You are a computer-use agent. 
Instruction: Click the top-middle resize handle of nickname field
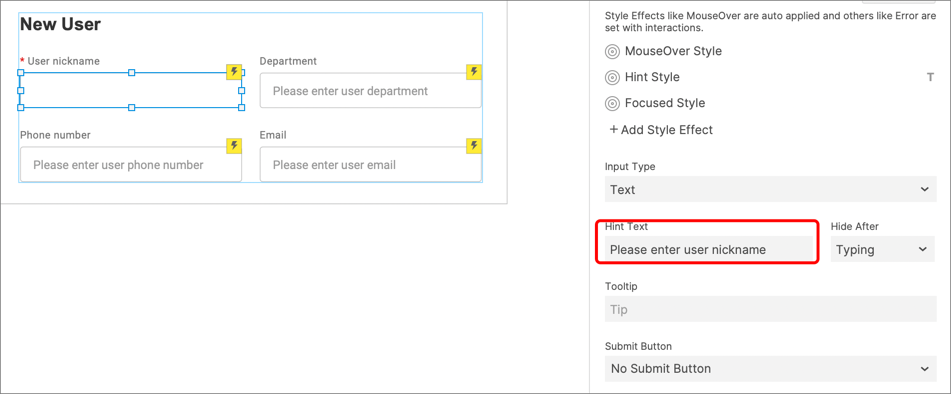point(132,72)
